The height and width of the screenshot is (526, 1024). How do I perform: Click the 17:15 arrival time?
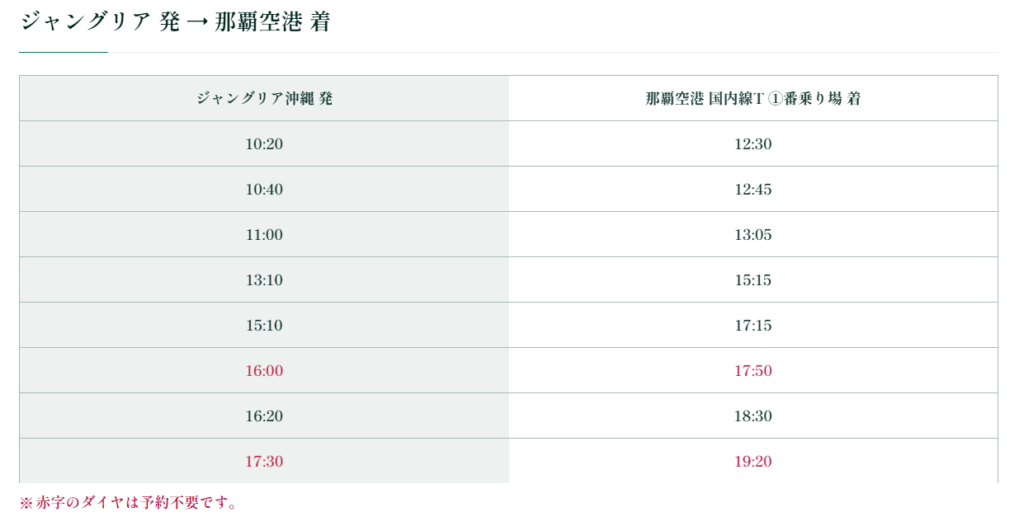click(x=753, y=325)
